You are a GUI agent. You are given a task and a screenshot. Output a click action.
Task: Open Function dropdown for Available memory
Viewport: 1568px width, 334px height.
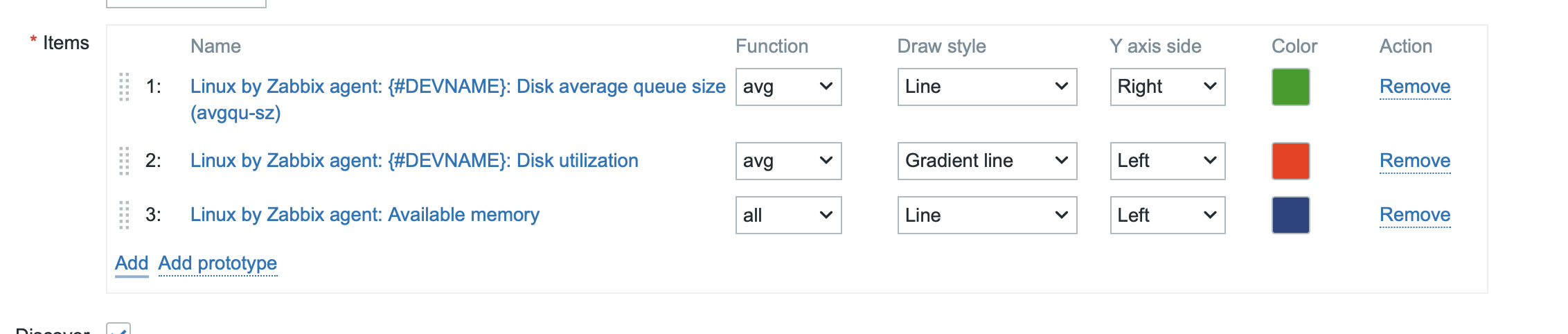point(788,215)
